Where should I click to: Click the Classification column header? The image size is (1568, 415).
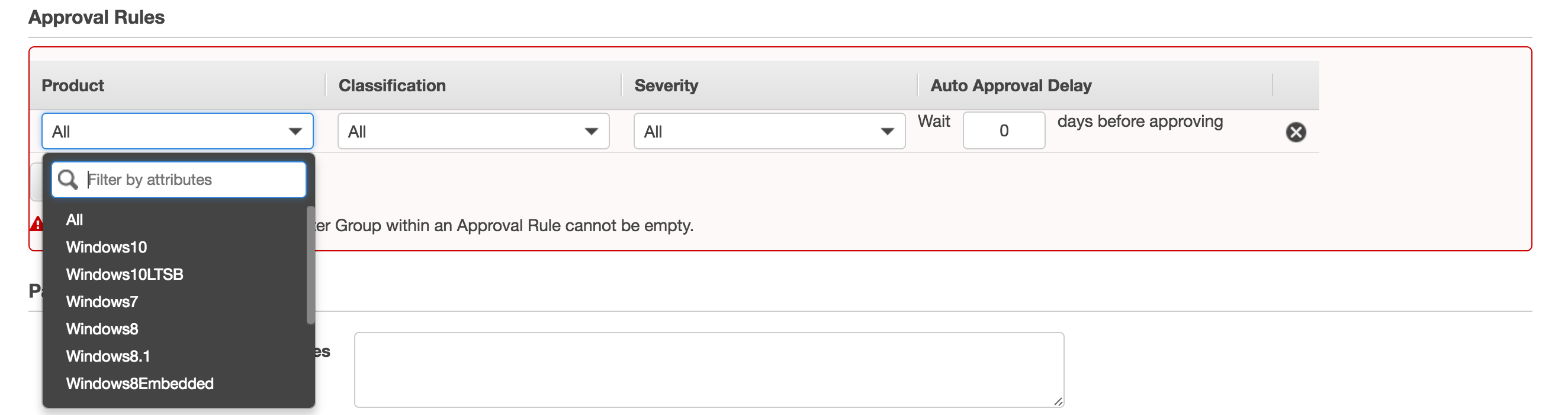392,85
